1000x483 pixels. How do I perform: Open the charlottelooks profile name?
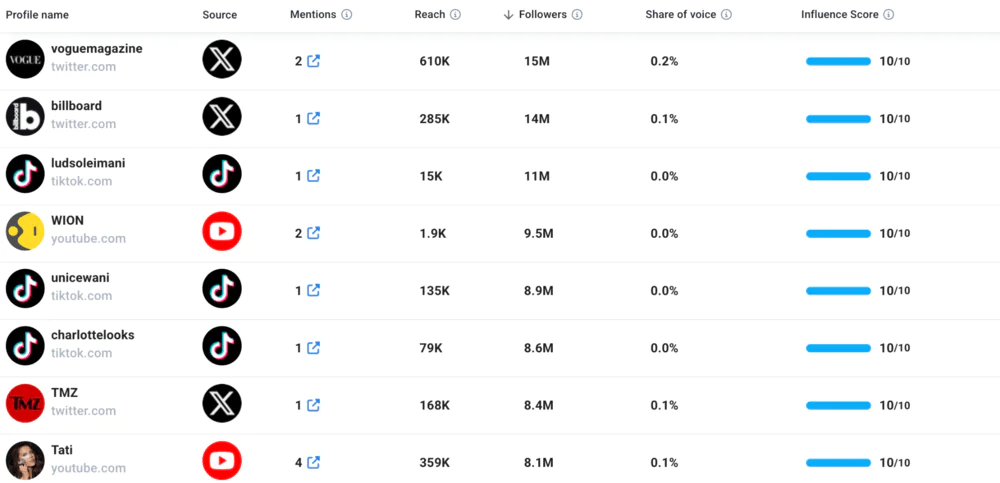[x=92, y=335]
